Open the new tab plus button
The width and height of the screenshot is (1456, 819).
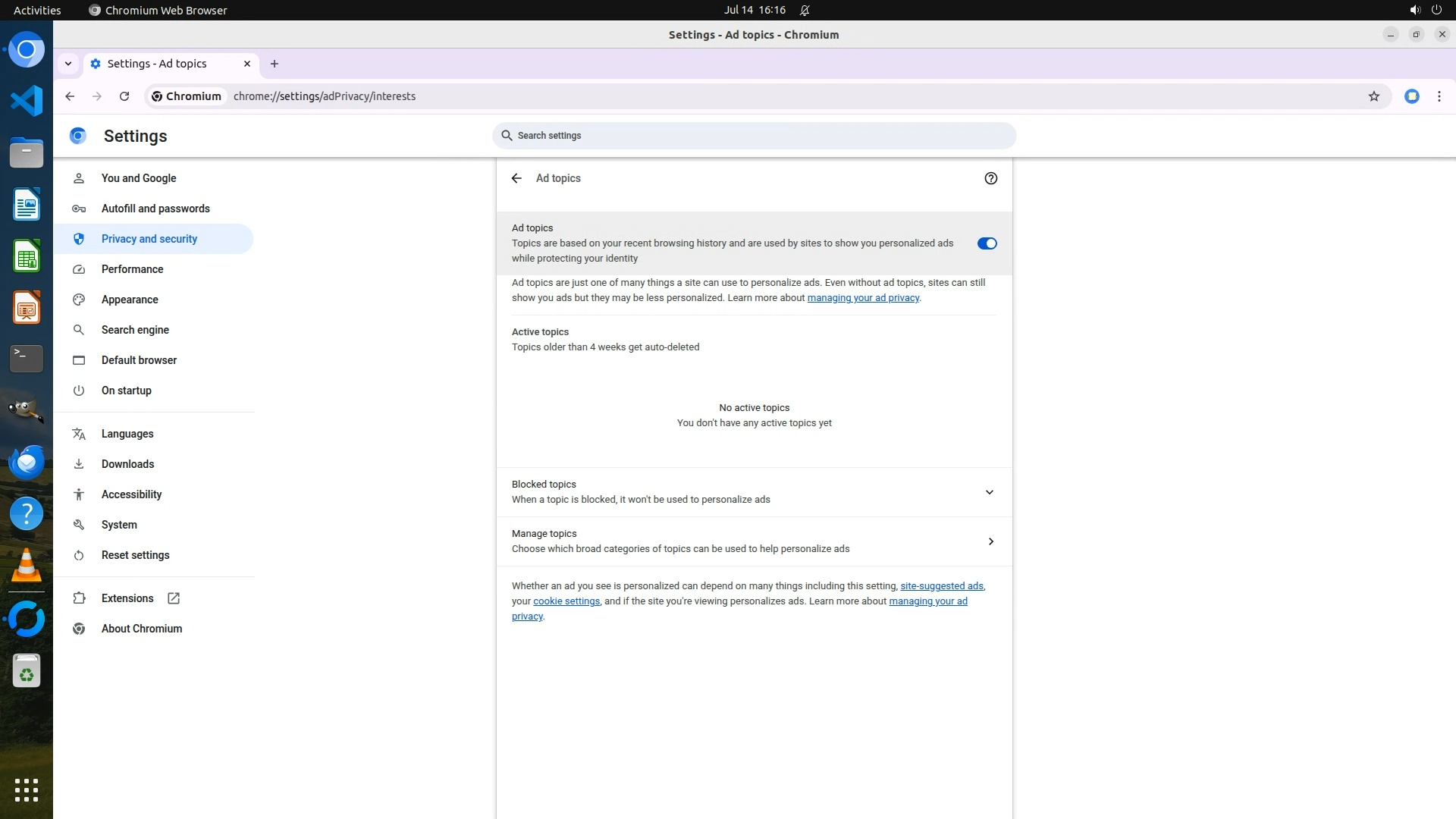coord(275,64)
